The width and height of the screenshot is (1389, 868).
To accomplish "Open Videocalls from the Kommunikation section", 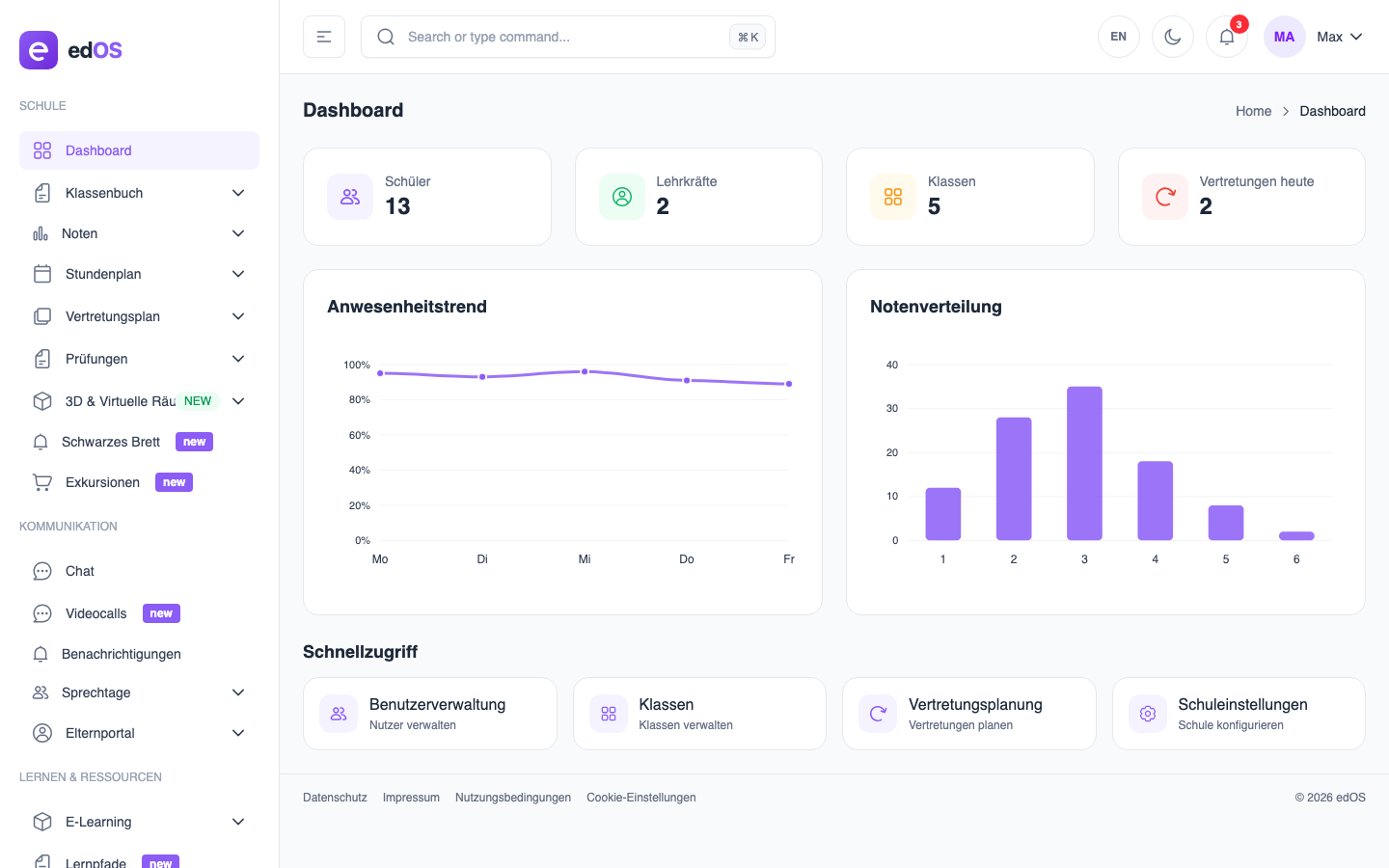I will pos(95,613).
